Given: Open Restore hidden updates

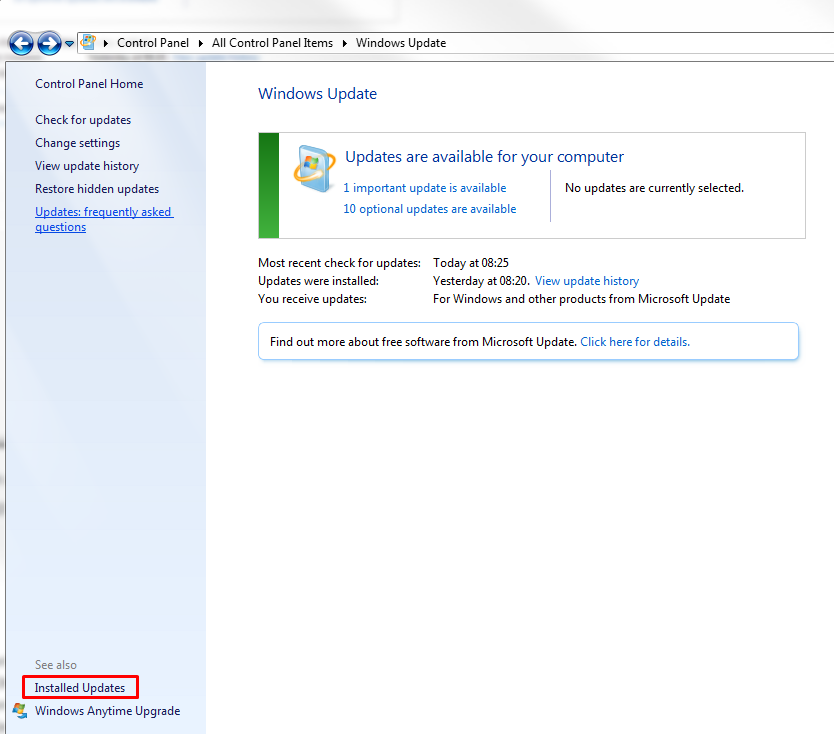Looking at the screenshot, I should click(x=97, y=189).
